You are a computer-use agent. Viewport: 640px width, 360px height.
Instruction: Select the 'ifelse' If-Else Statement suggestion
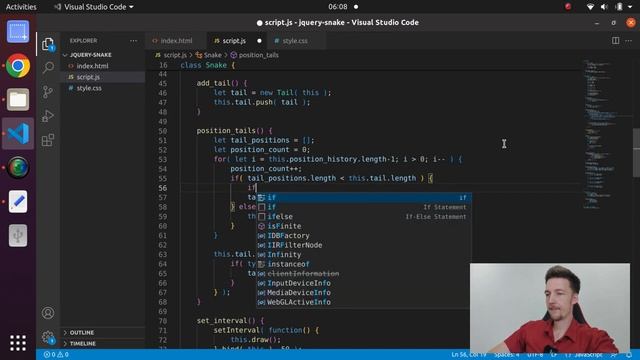coord(363,217)
